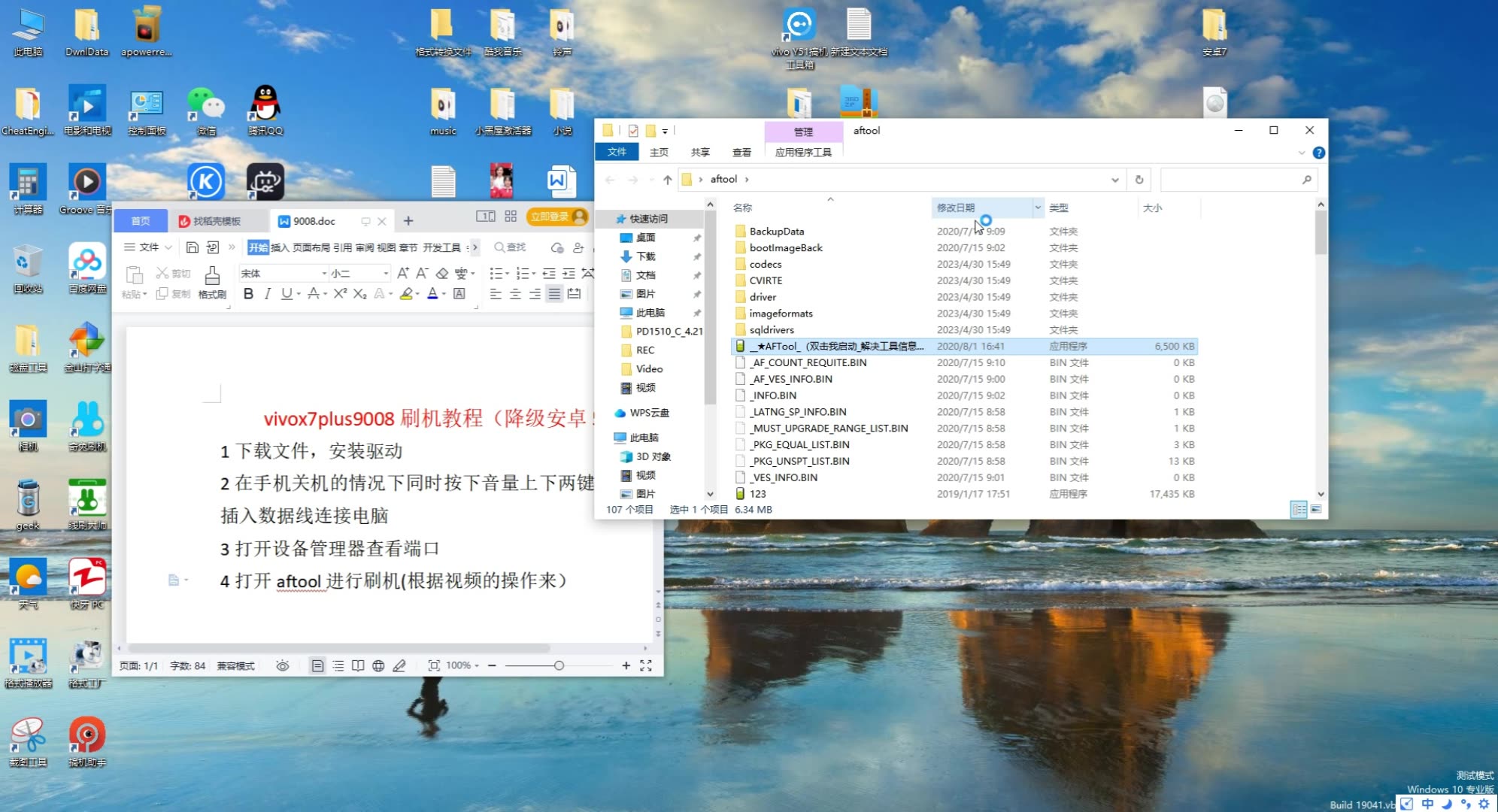
Task: Open WeChat (微信) desktop shortcut
Action: (x=206, y=110)
